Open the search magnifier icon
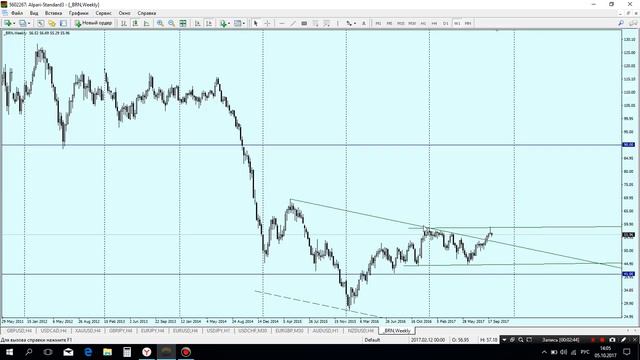The image size is (640, 360). click(x=621, y=24)
